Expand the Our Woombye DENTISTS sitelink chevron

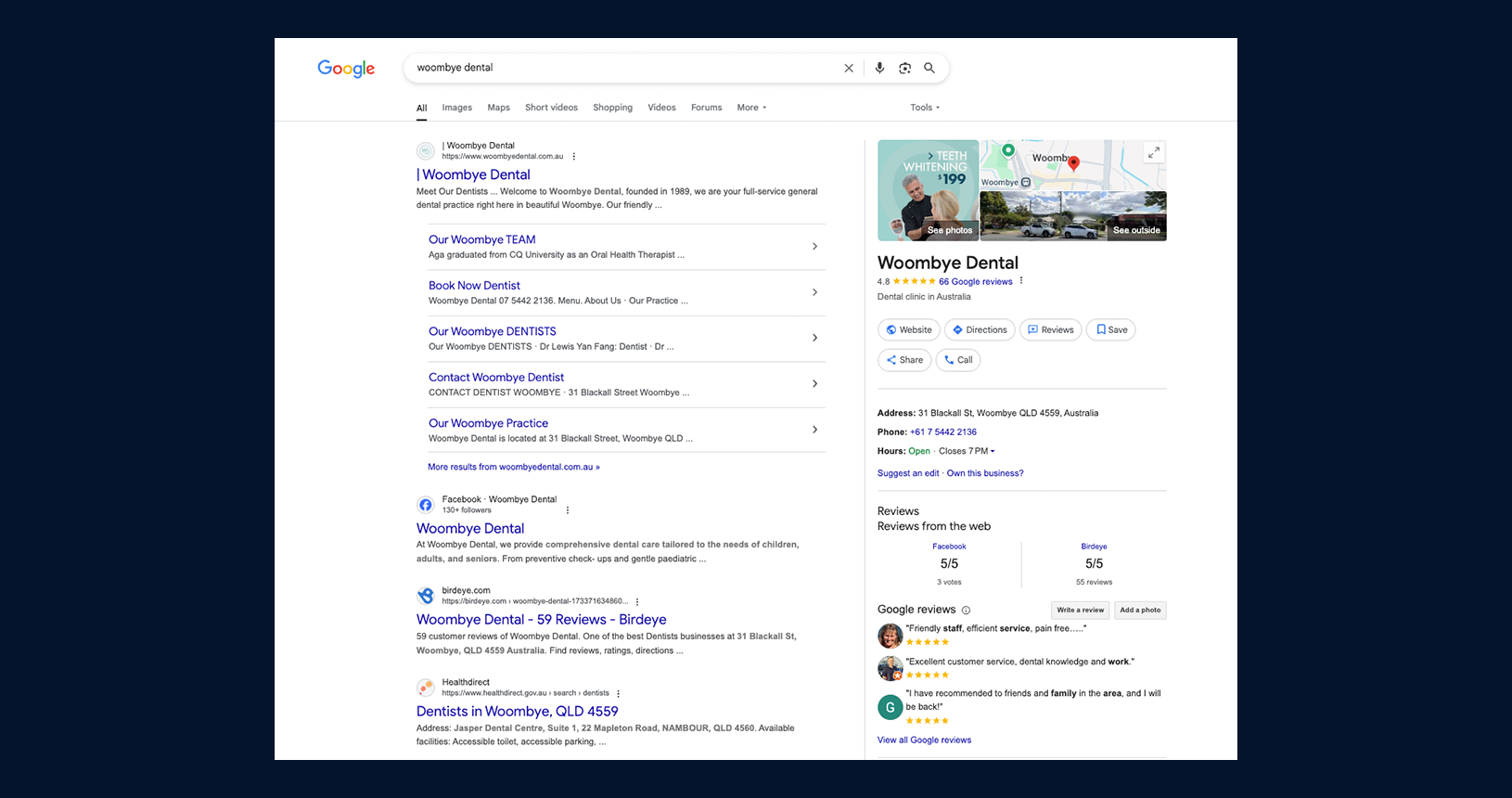click(814, 338)
